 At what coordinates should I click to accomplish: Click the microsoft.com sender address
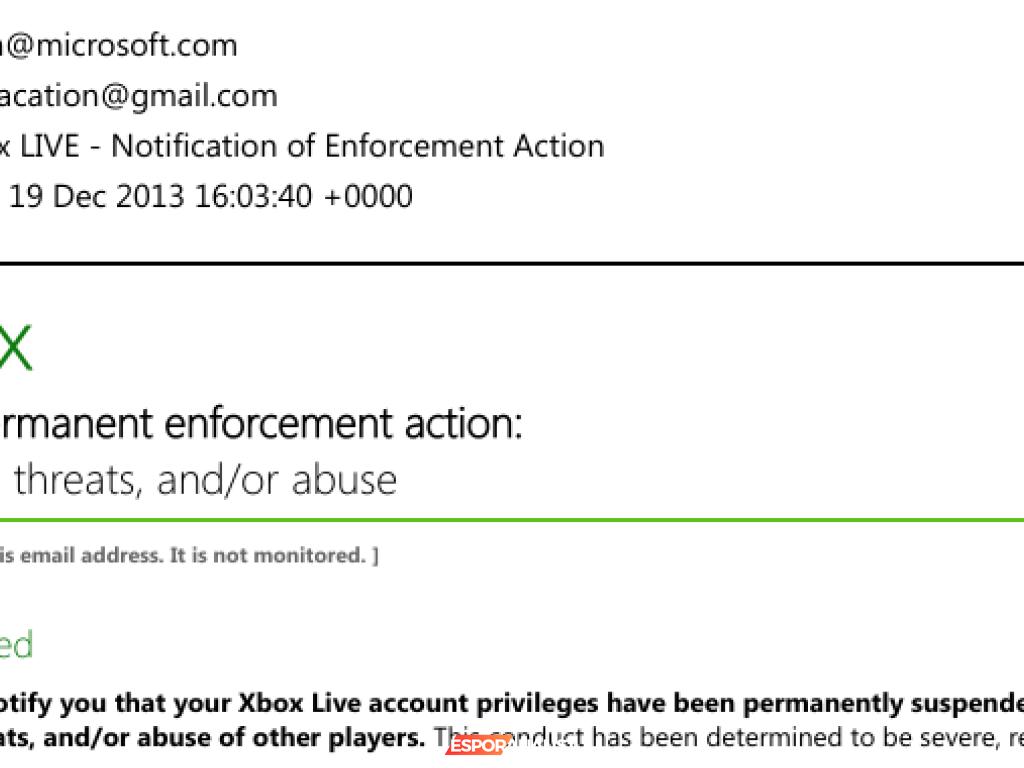coord(118,45)
